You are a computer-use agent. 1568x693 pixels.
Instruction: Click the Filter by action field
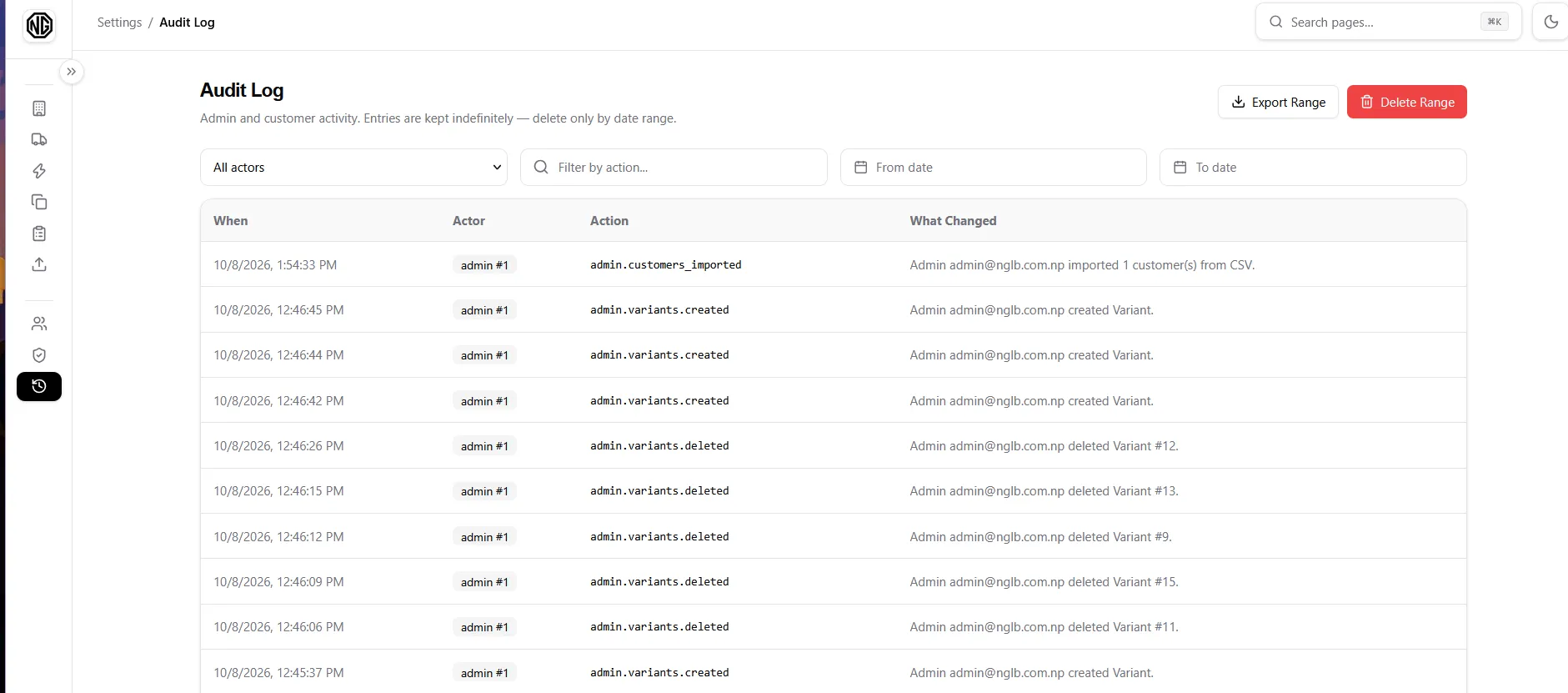pyautogui.click(x=674, y=167)
